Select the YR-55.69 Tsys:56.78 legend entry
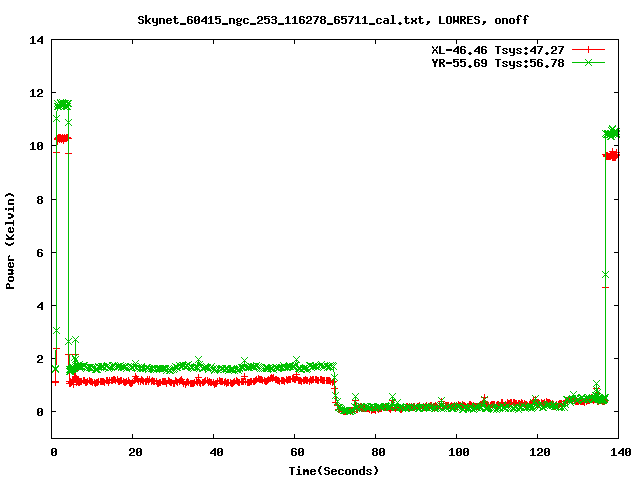640x480 pixels. click(498, 63)
